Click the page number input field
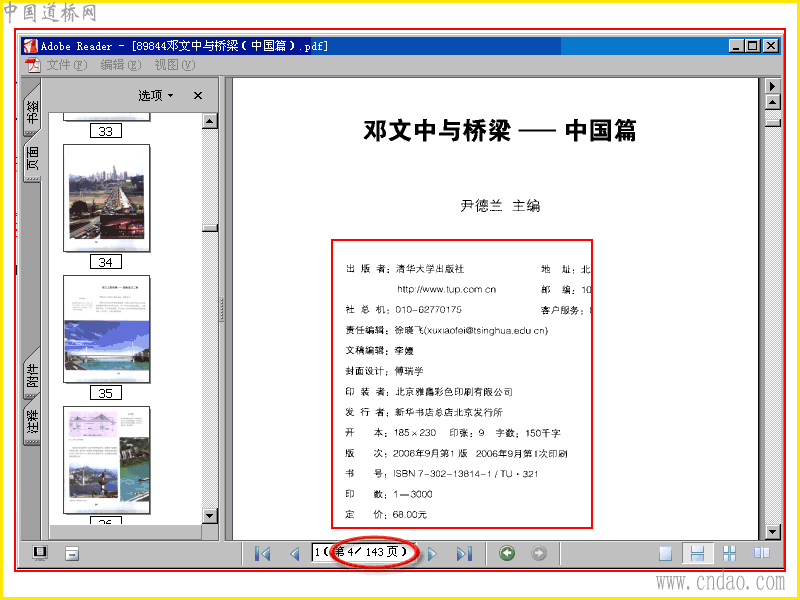Image resolution: width=800 pixels, height=600 pixels. tap(363, 552)
